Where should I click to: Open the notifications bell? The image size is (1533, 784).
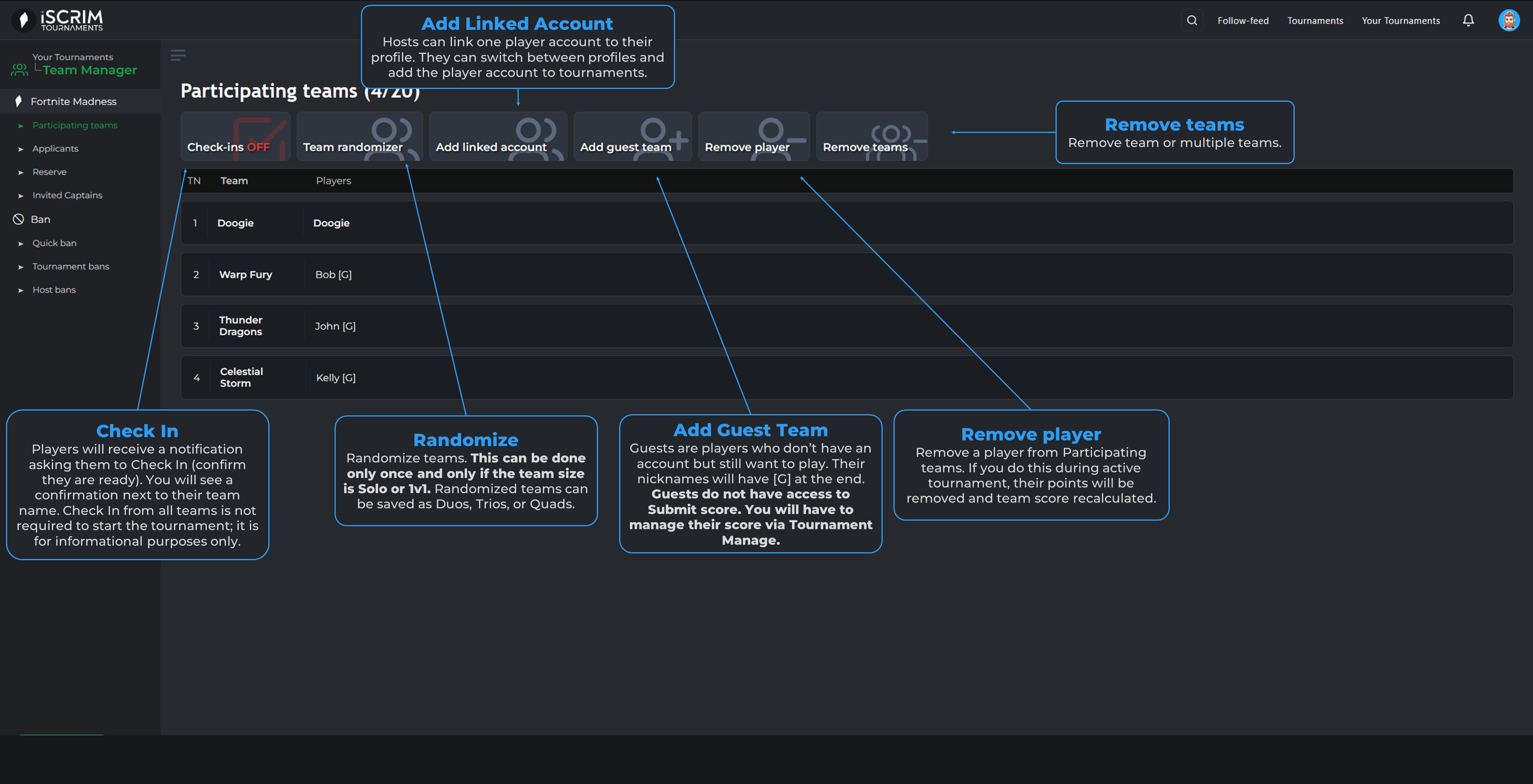1468,20
